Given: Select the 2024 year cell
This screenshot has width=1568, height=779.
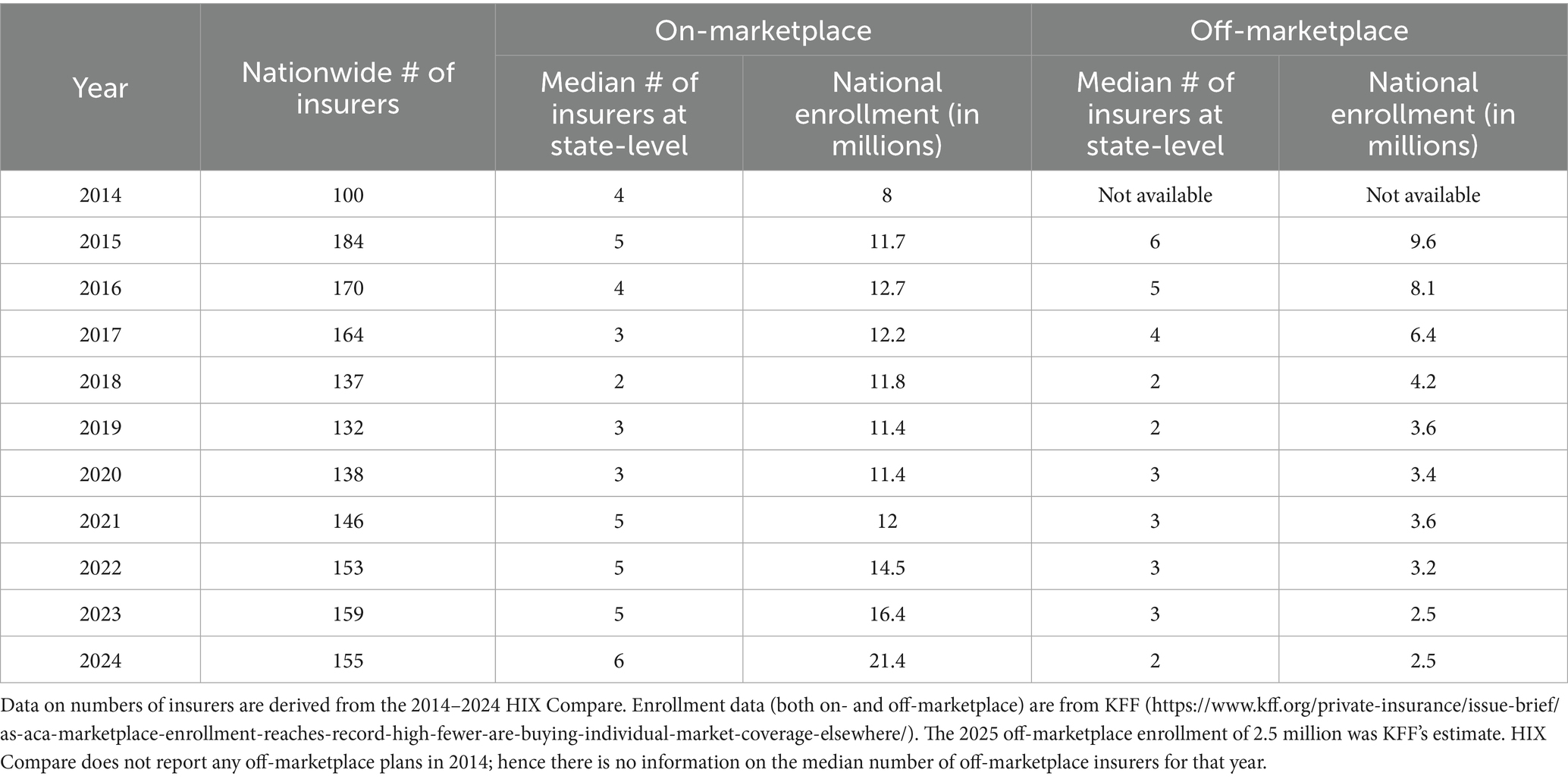Looking at the screenshot, I should pos(100,661).
